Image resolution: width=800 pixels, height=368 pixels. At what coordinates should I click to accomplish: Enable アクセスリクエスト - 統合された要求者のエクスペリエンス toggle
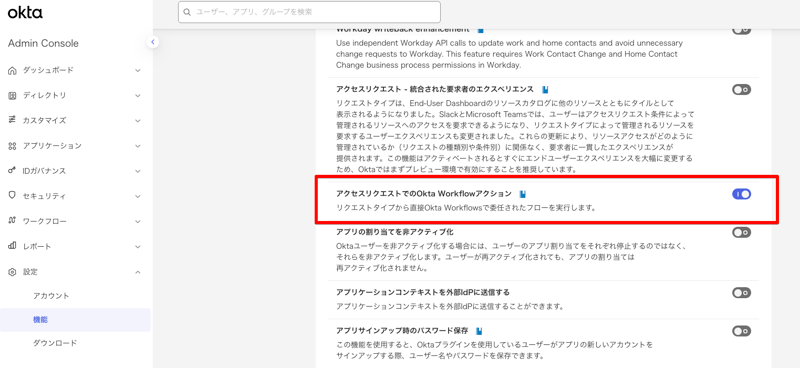click(741, 90)
